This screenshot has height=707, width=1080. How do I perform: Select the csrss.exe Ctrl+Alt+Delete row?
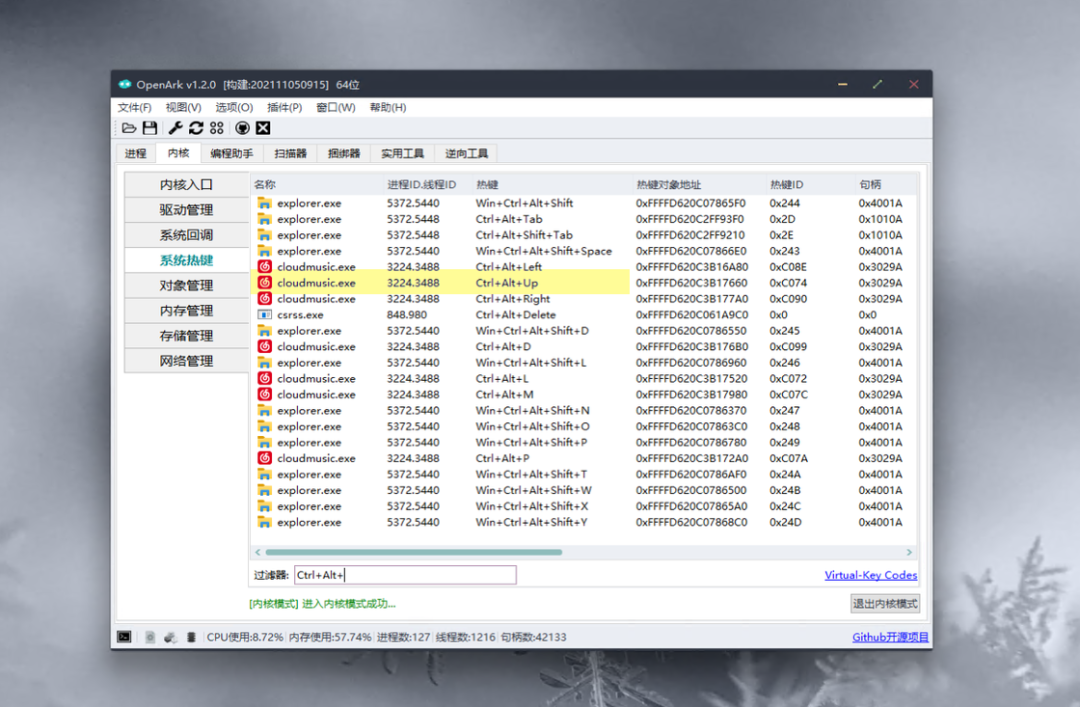click(440, 315)
